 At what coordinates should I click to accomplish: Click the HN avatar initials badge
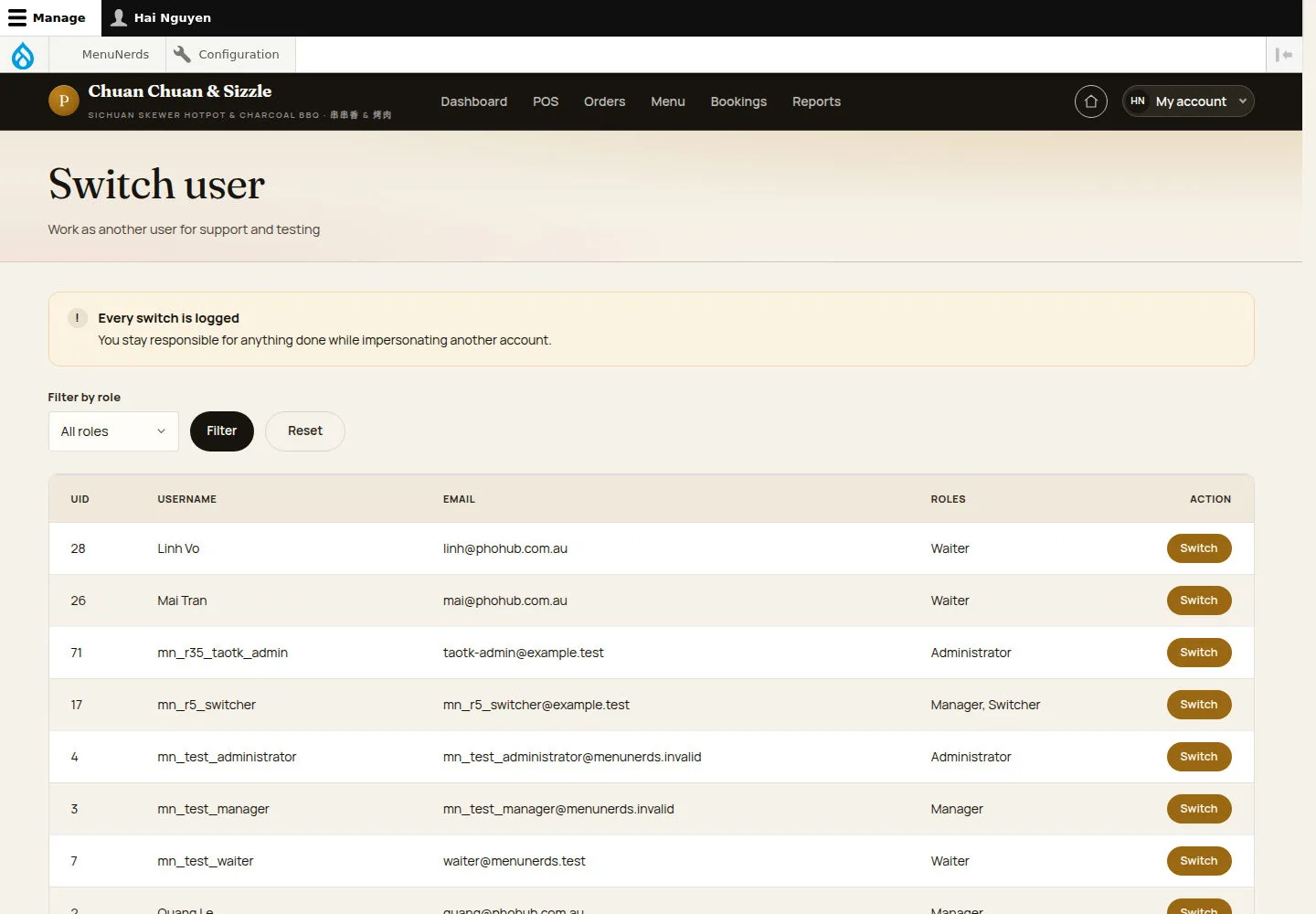1138,101
